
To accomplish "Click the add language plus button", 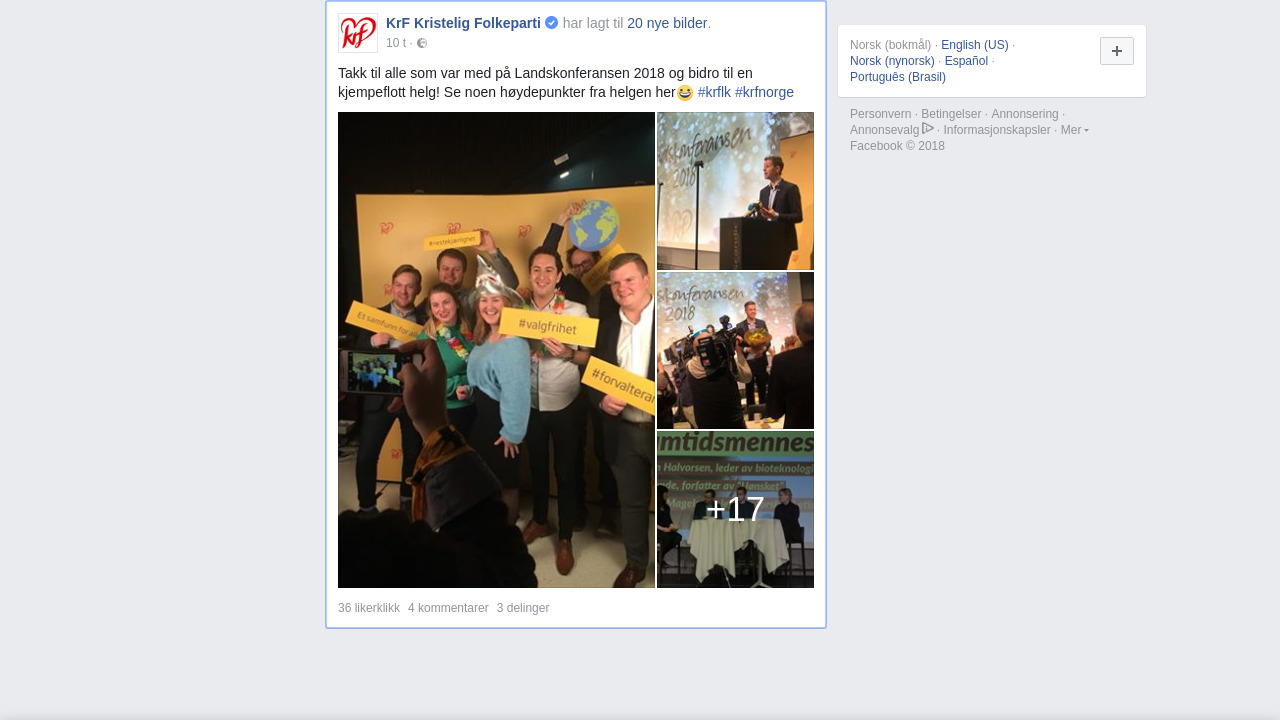I will point(1117,51).
